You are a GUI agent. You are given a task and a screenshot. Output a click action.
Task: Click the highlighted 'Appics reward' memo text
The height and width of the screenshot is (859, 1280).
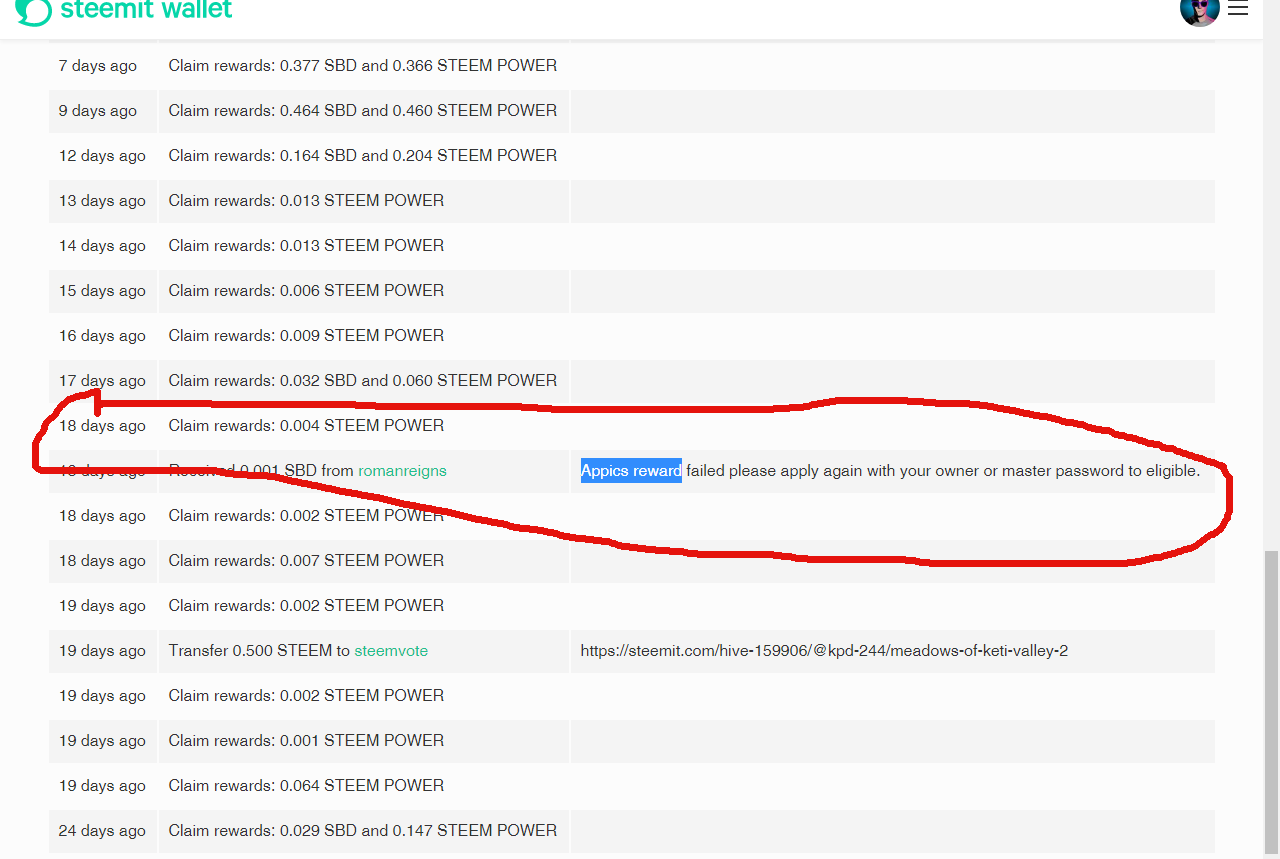[x=631, y=470]
